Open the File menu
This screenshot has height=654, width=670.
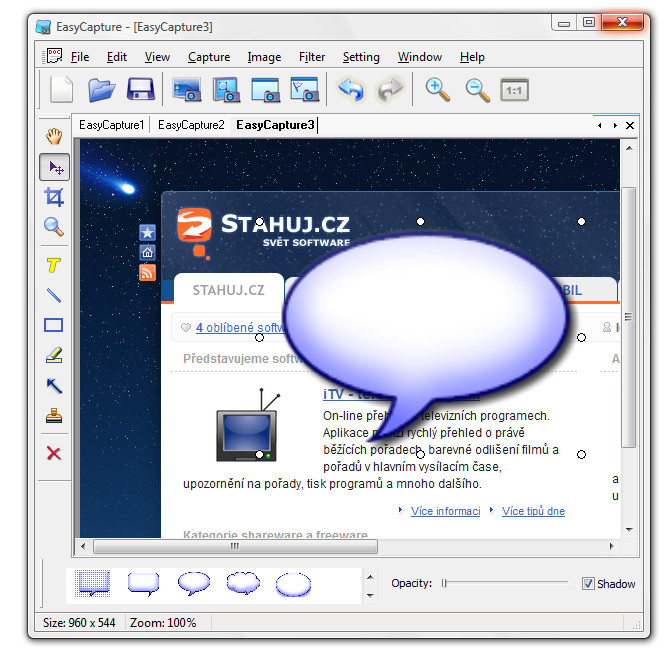pyautogui.click(x=80, y=57)
